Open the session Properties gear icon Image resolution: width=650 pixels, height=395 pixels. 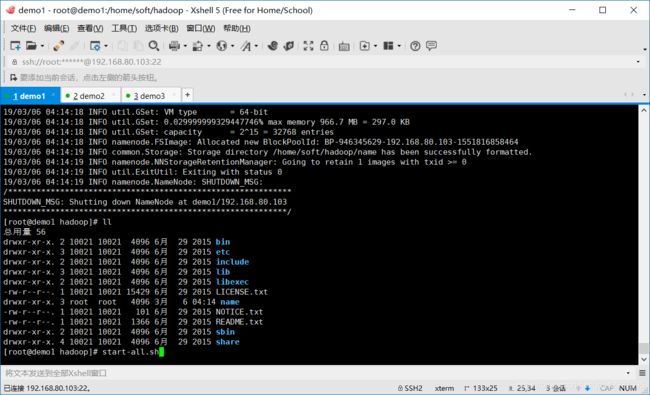(x=95, y=46)
